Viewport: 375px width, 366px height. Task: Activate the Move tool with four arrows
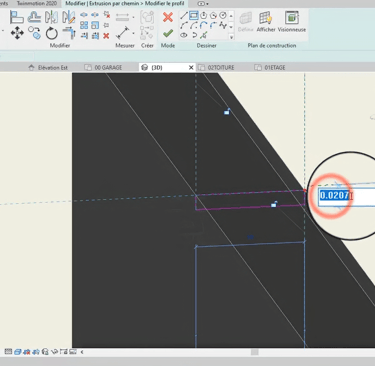point(17,33)
